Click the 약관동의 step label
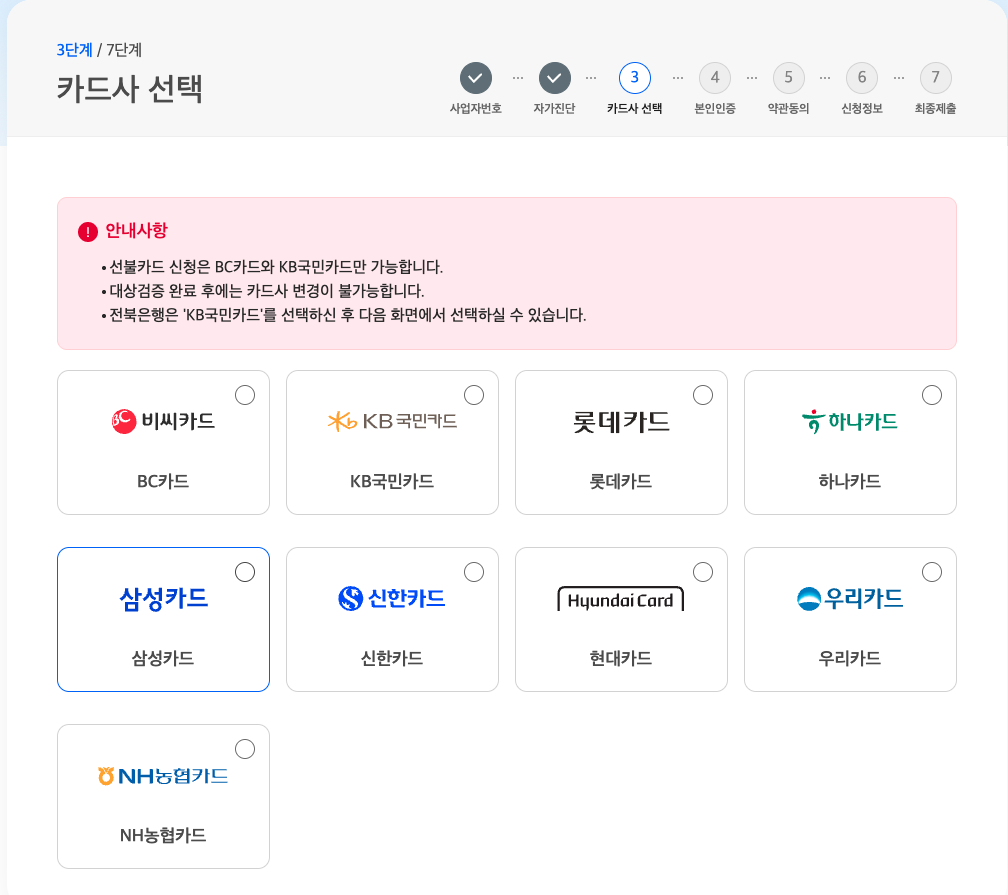Image resolution: width=1008 pixels, height=895 pixels. coord(788,109)
